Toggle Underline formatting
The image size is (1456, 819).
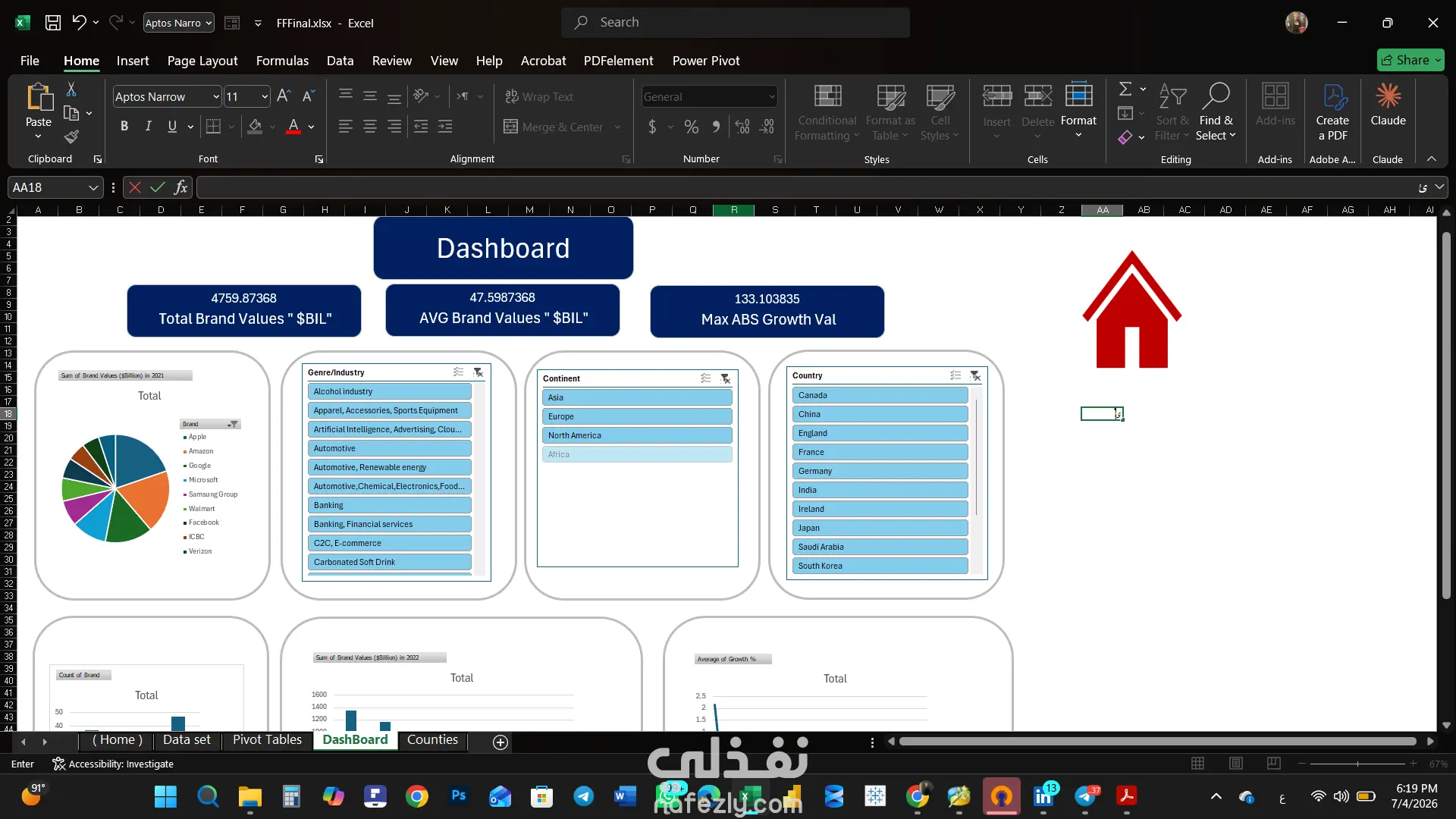(x=172, y=127)
